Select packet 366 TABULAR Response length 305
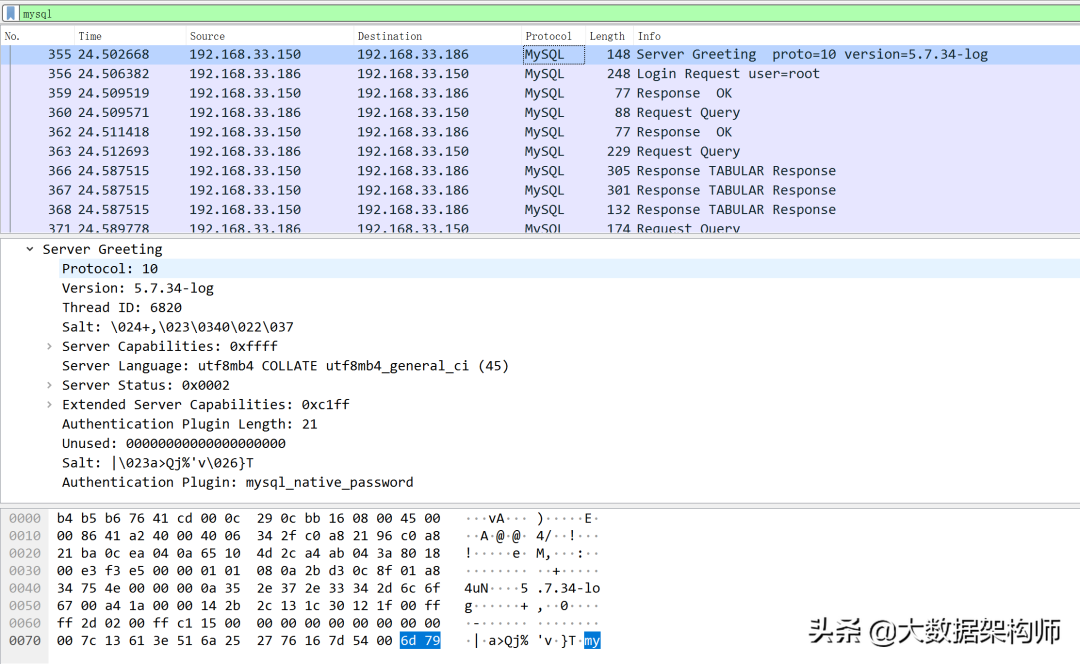This screenshot has height=664, width=1080. click(x=540, y=170)
